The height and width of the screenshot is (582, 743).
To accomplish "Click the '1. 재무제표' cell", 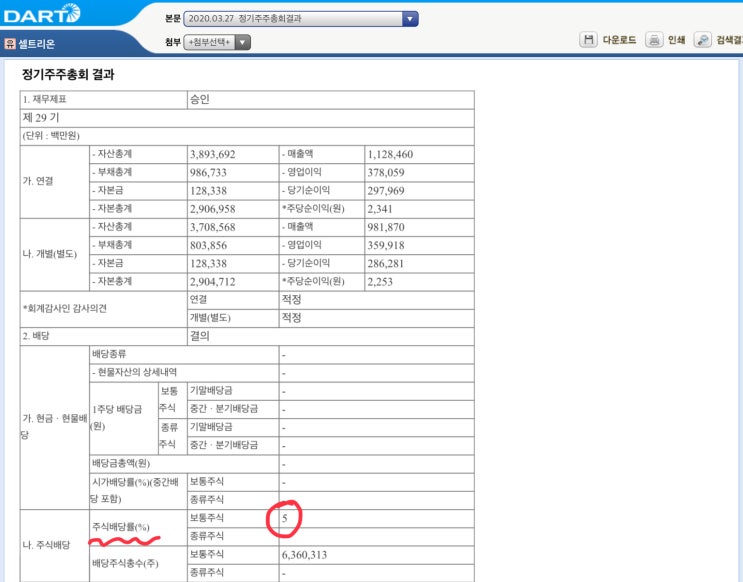I will tap(104, 100).
